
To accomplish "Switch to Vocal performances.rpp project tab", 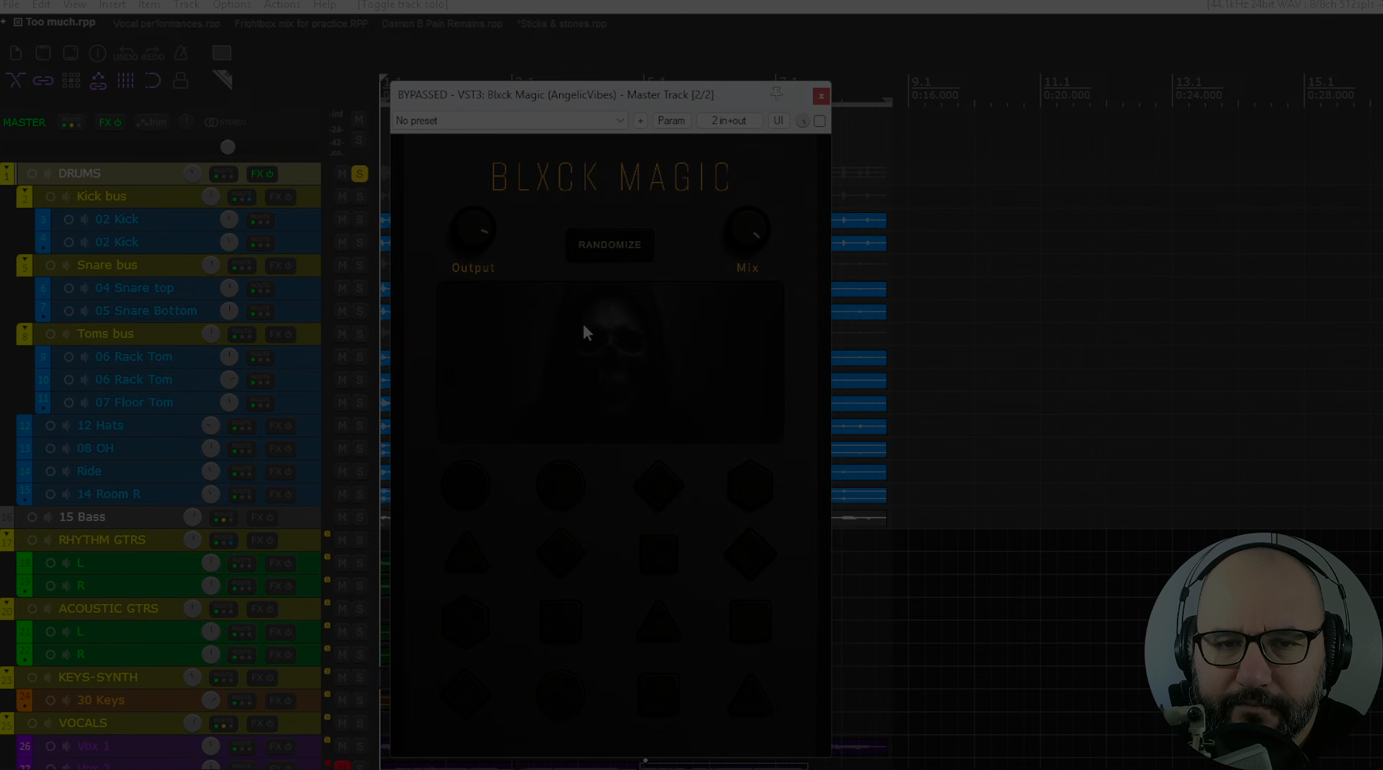I will tap(166, 23).
